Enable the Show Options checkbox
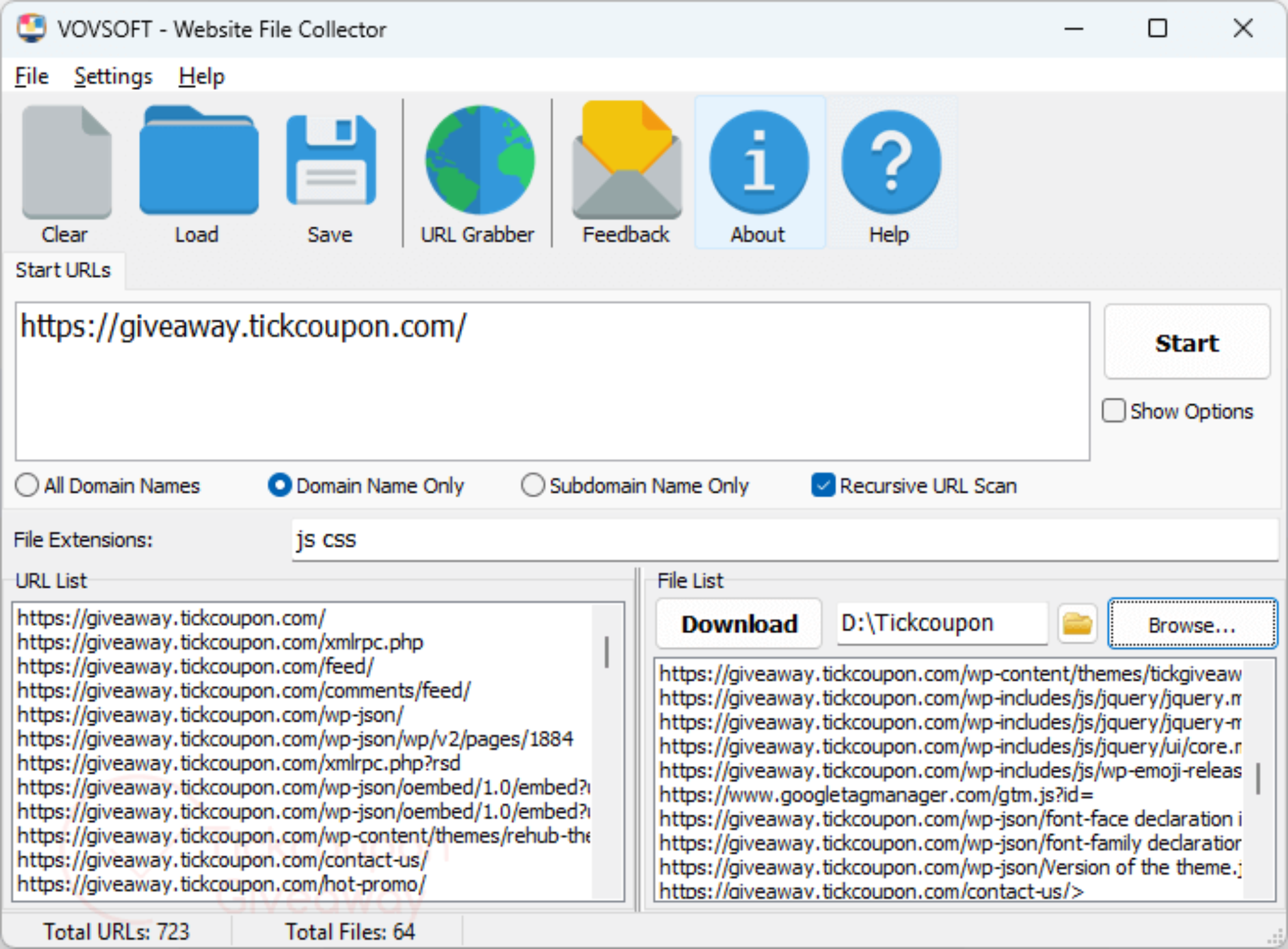Screen dimensions: 1288x949 1114,411
